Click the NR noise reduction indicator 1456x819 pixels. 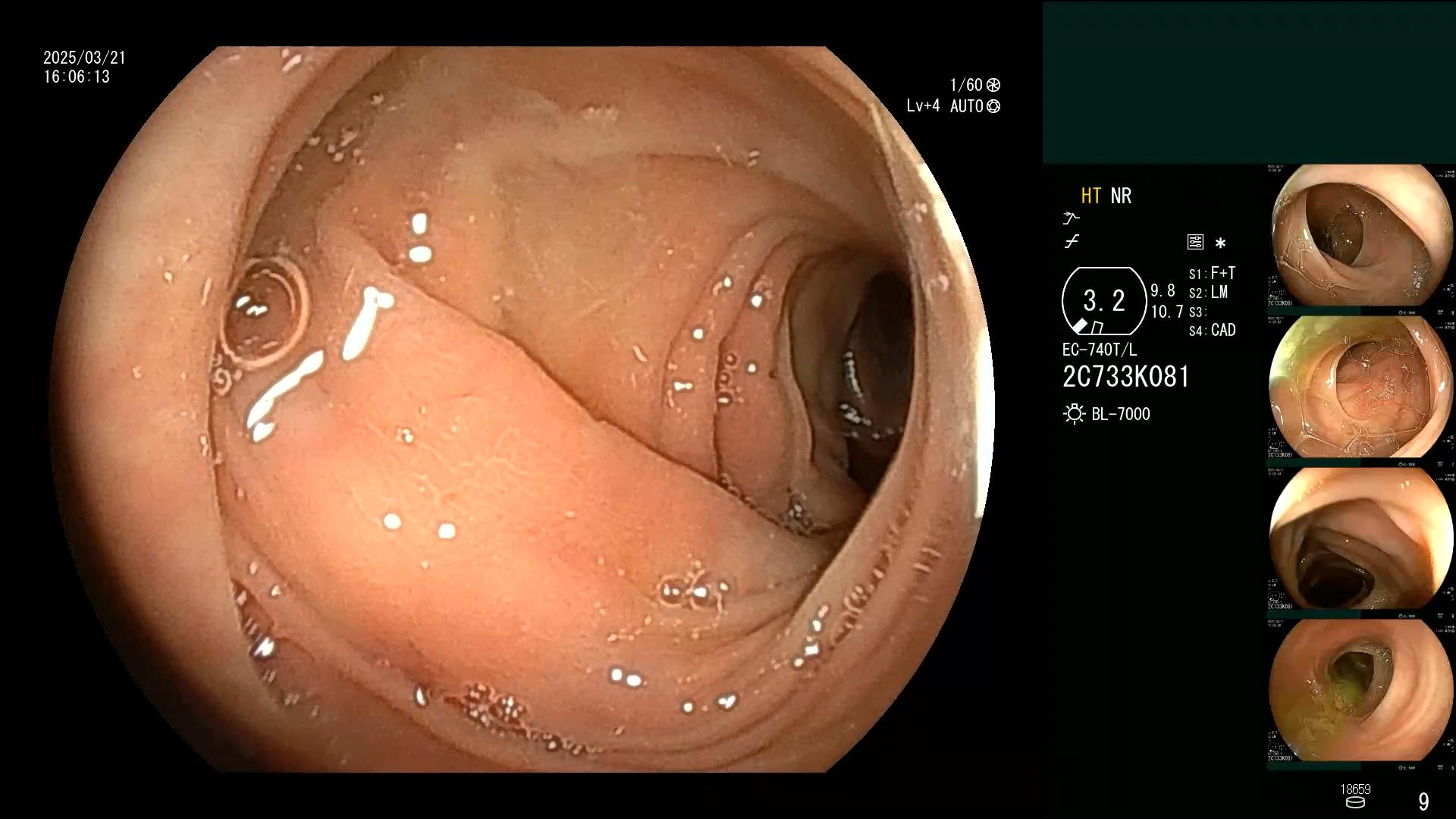1121,196
